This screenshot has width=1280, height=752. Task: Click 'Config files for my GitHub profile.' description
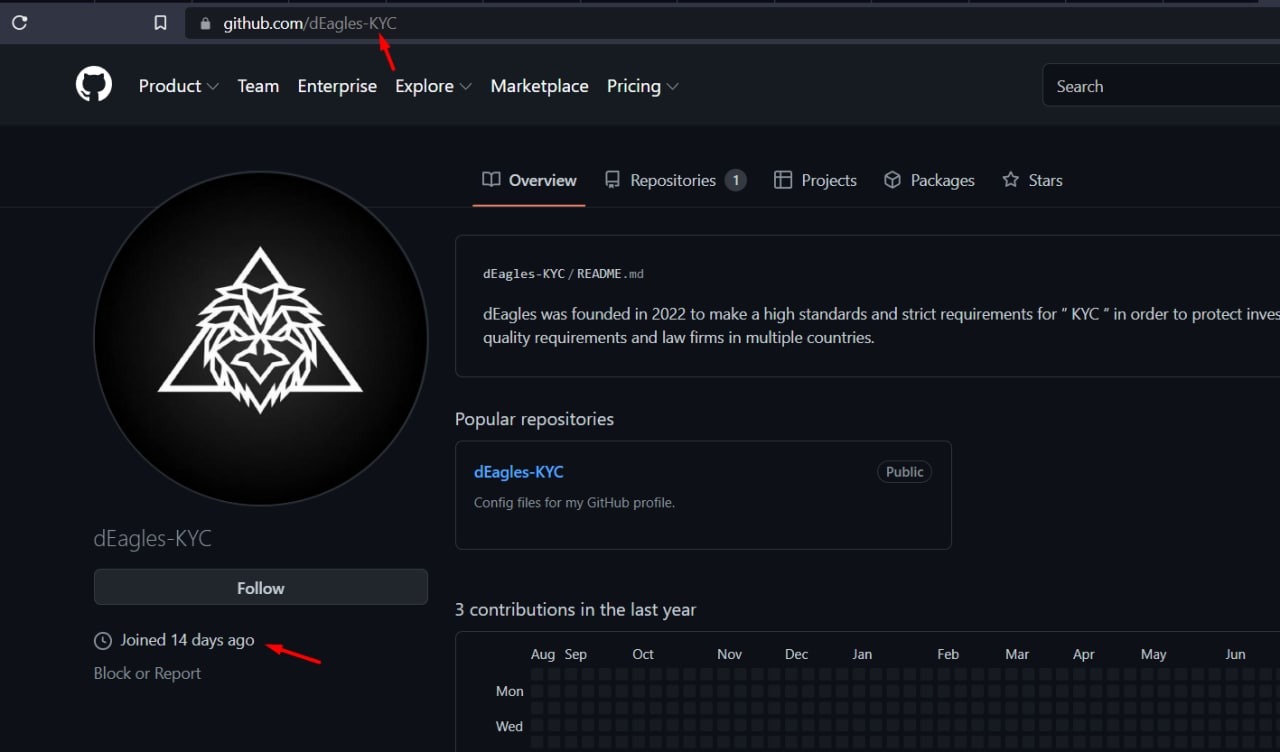(574, 502)
